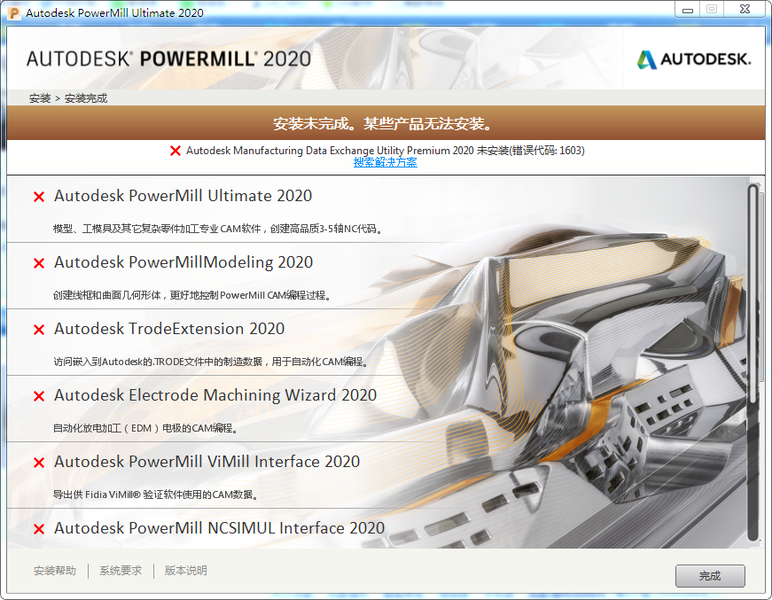Click PowerMill Ultimate description about 3-5轴NC代码
This screenshot has height=600, width=772.
[x=217, y=229]
